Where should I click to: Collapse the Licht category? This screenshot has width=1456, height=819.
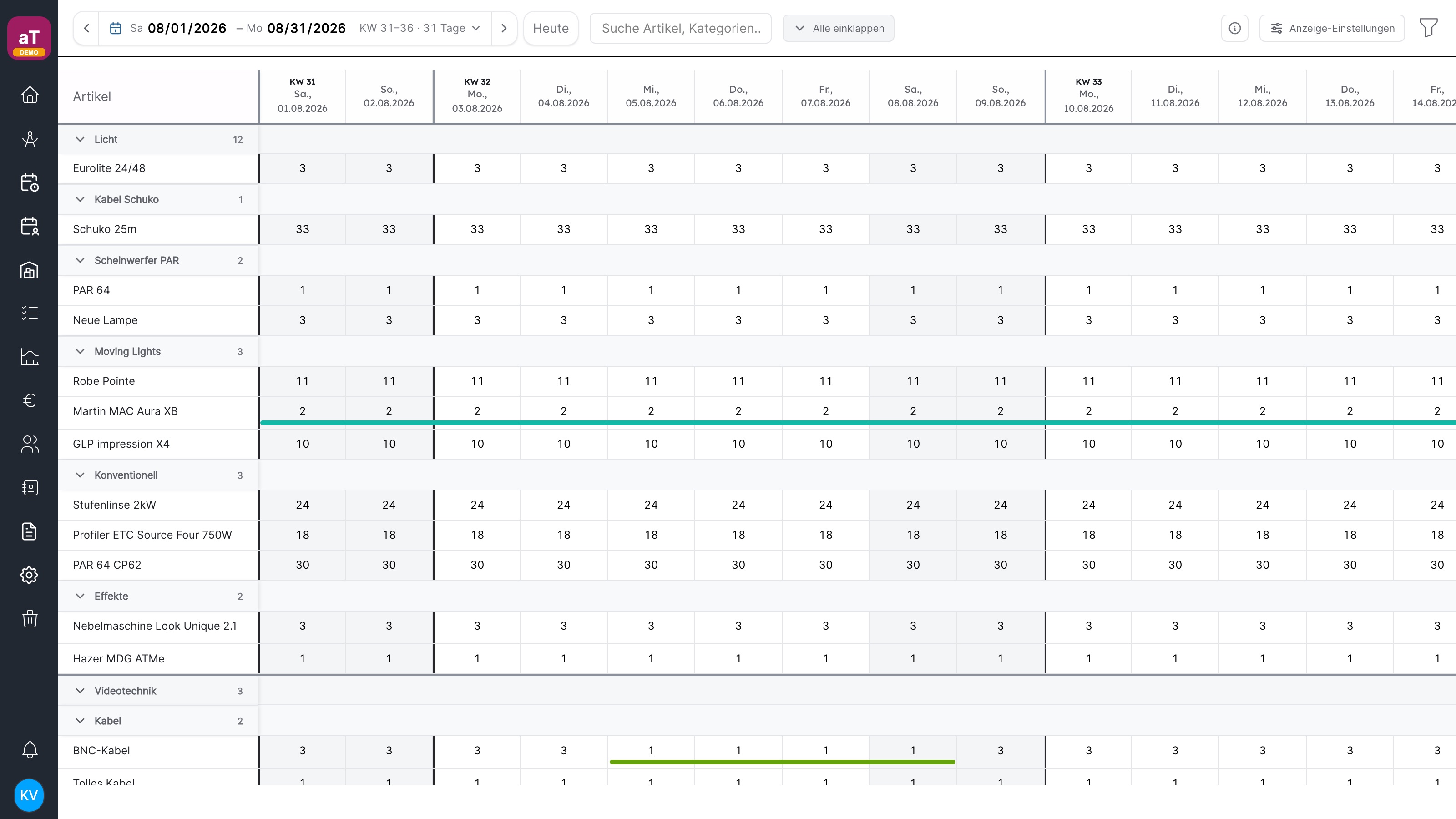pos(80,139)
